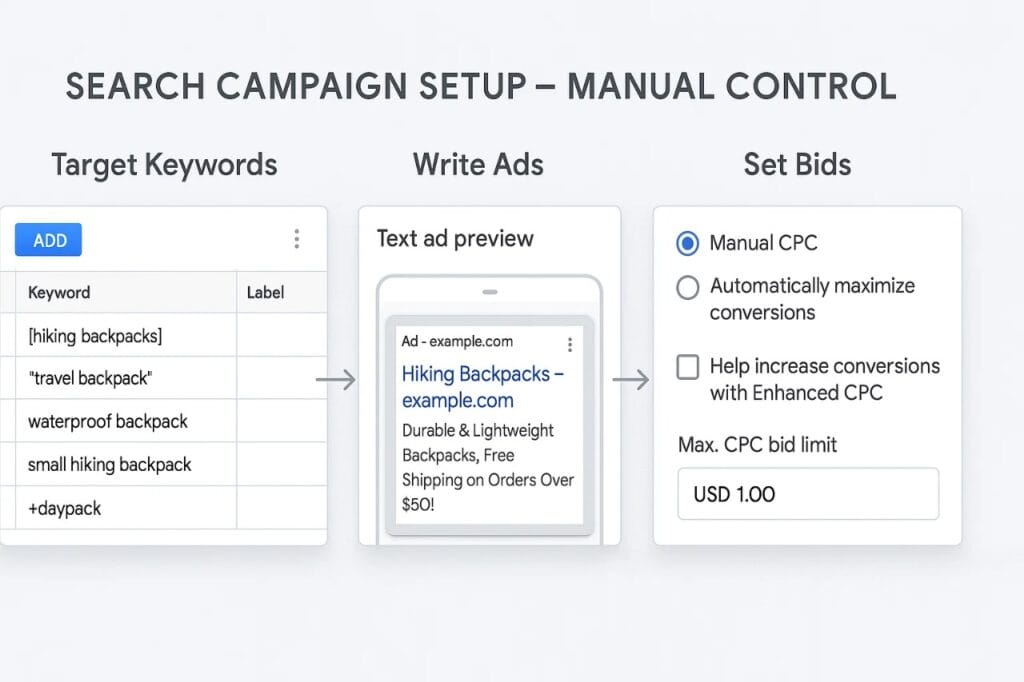Sort by the Keyword column header

coord(59,293)
